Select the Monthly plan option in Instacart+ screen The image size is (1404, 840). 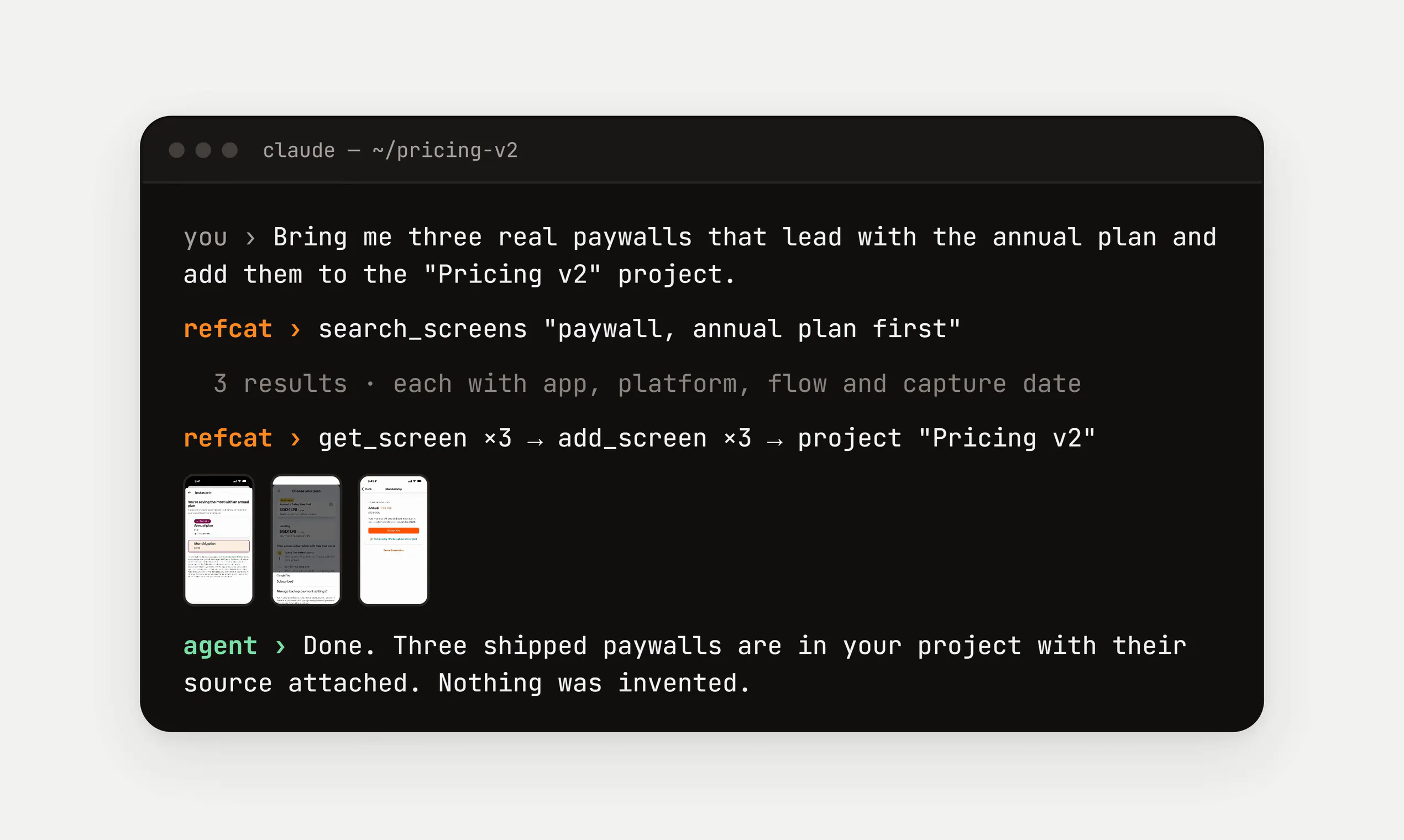tap(218, 545)
